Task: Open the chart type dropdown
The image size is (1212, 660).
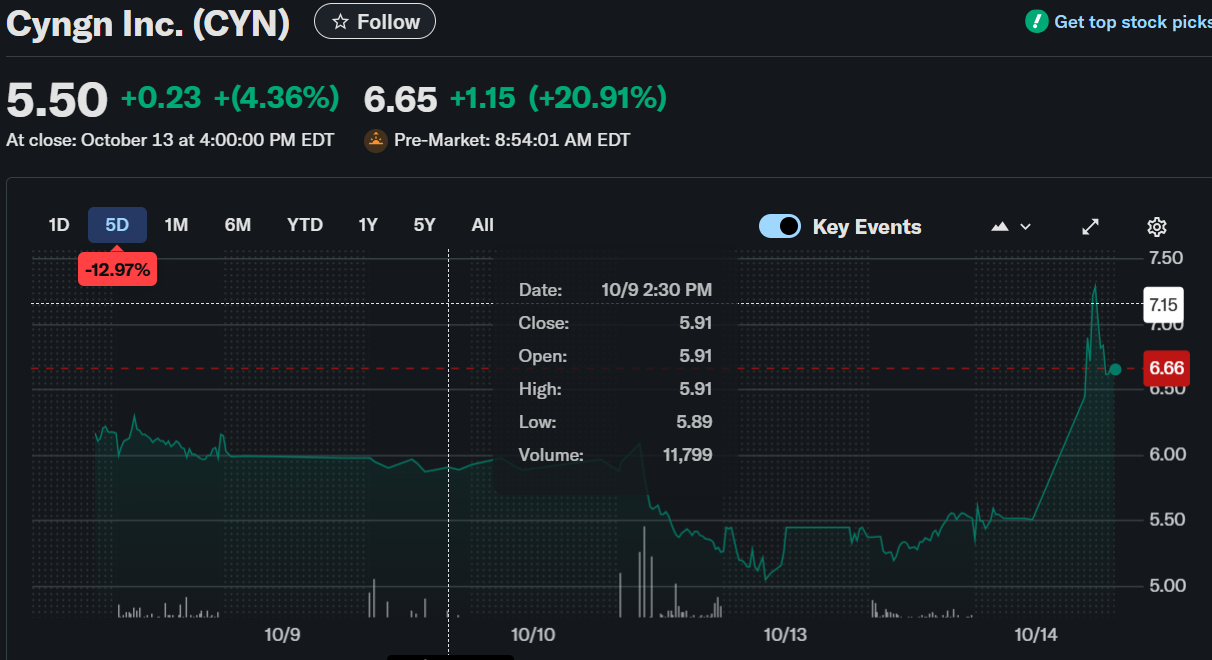Action: pyautogui.click(x=1010, y=227)
